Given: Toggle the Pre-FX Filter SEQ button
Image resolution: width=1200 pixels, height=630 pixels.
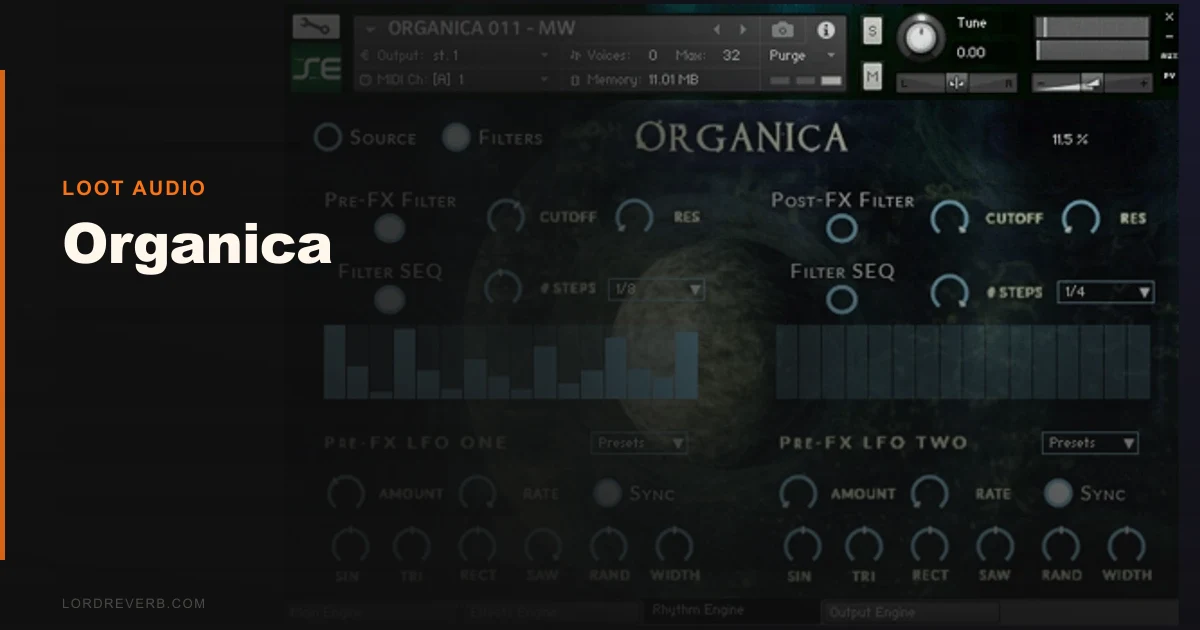Looking at the screenshot, I should tap(389, 299).
